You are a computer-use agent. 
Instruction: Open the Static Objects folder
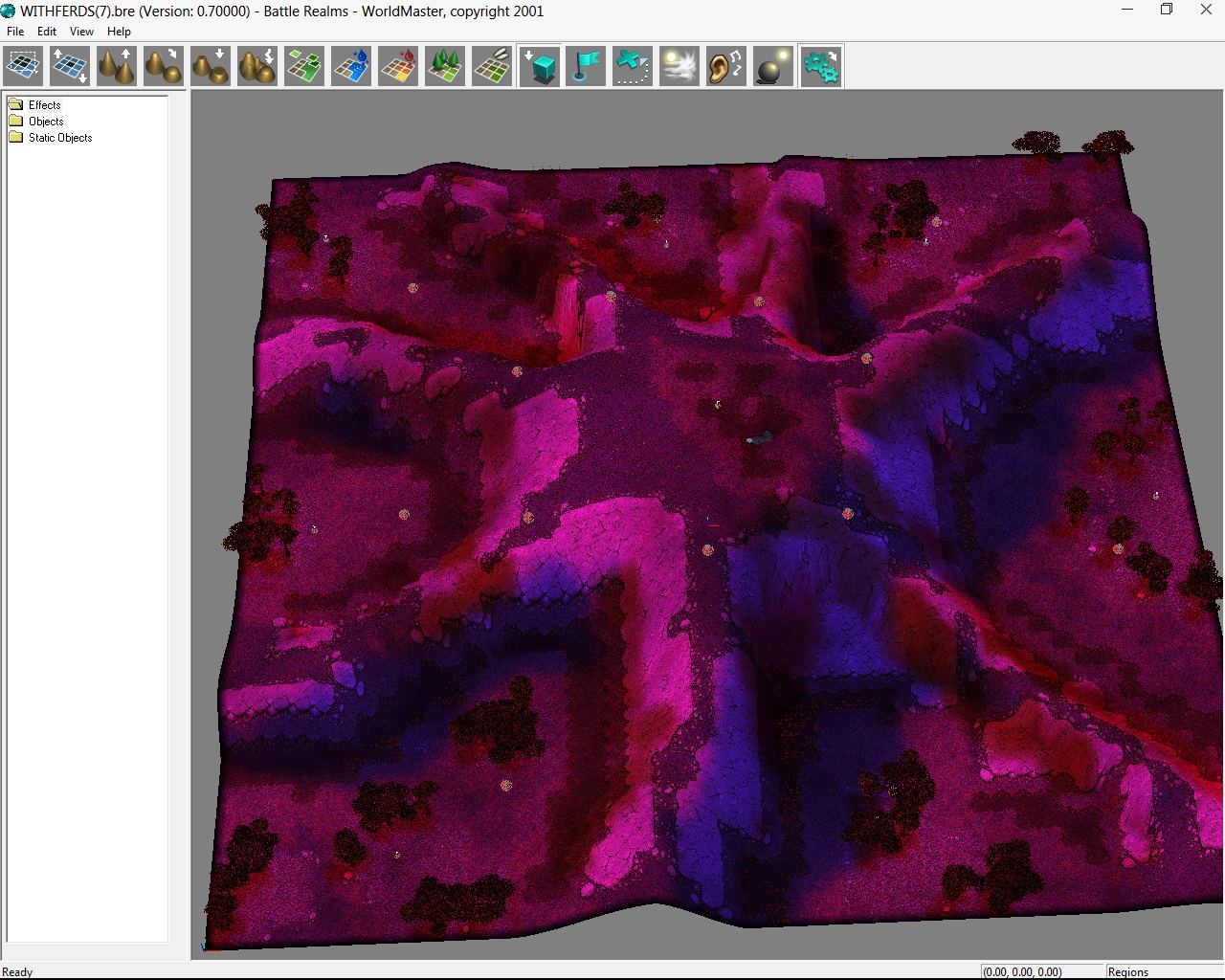pos(59,138)
